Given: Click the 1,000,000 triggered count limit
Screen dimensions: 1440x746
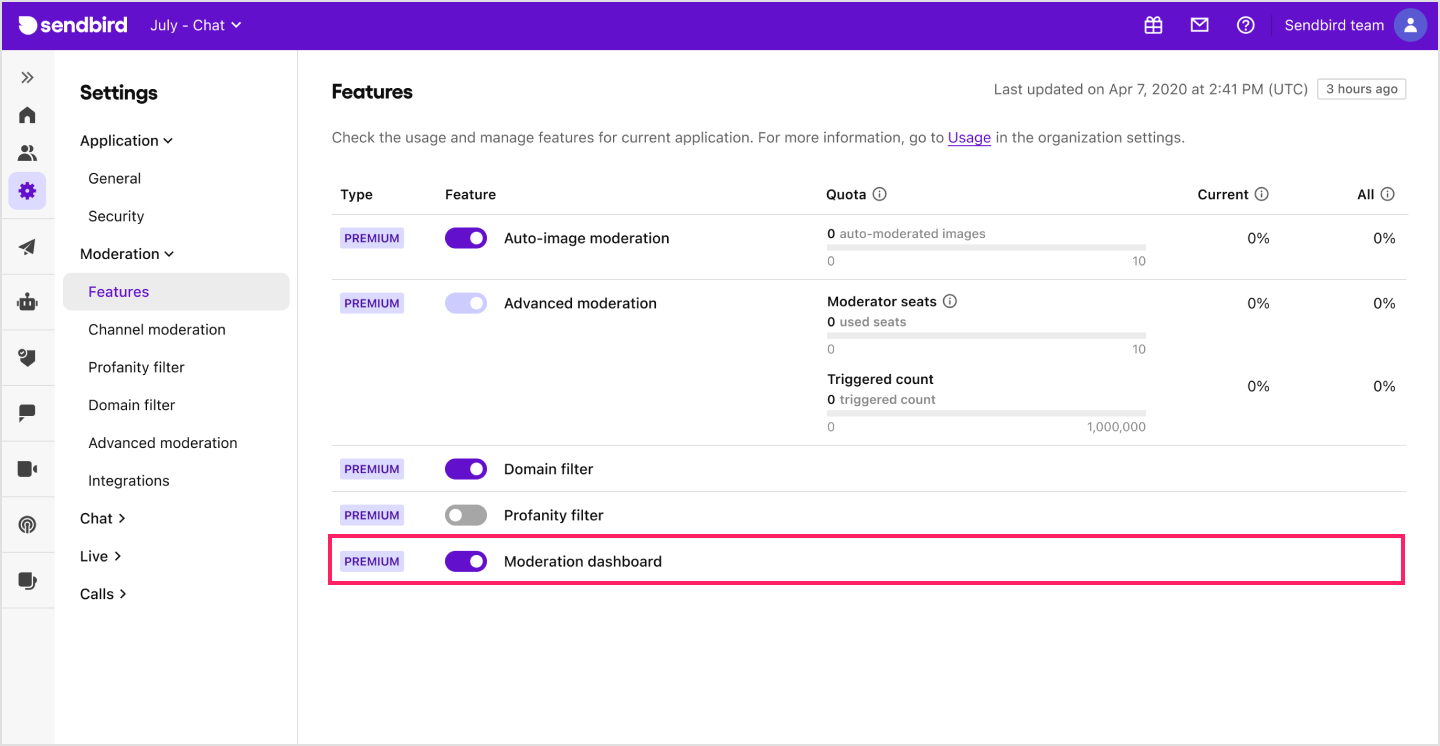Looking at the screenshot, I should click(1116, 427).
